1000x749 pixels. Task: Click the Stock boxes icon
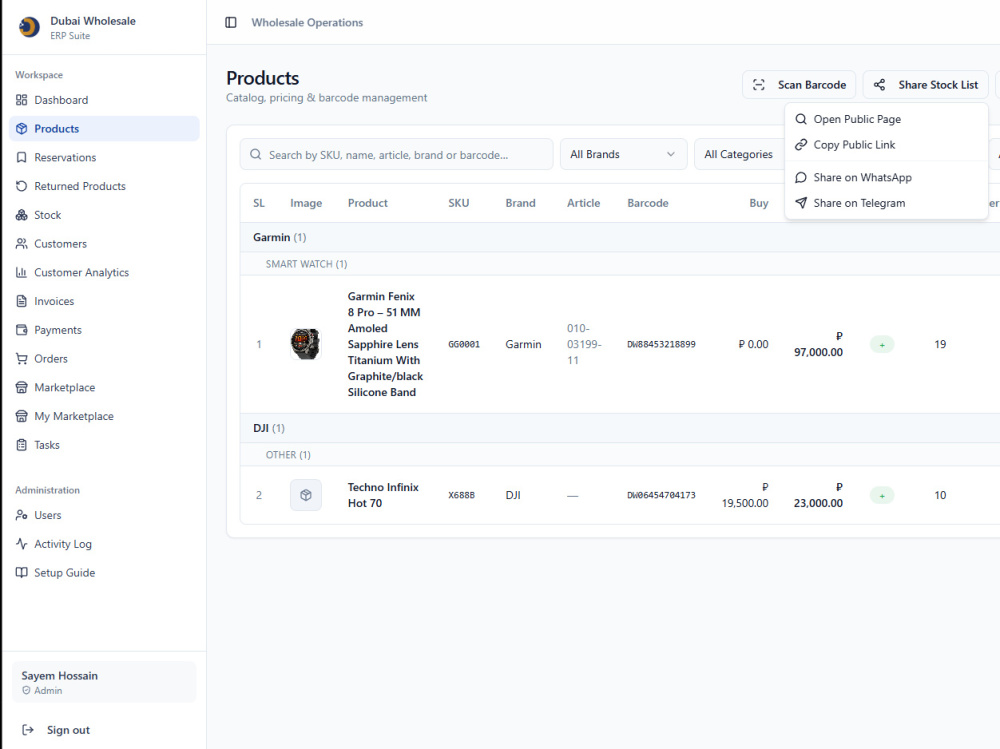[x=22, y=215]
